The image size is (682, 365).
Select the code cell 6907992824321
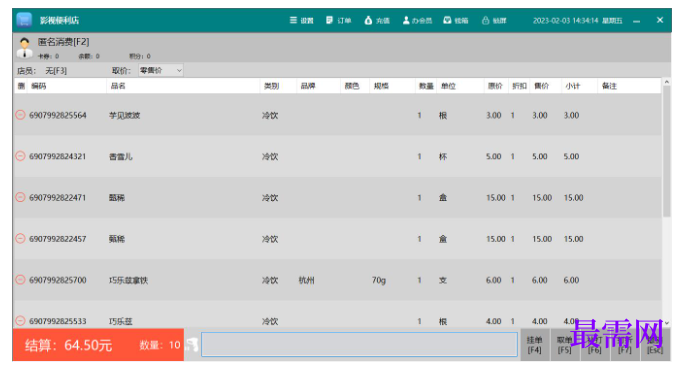pos(58,156)
